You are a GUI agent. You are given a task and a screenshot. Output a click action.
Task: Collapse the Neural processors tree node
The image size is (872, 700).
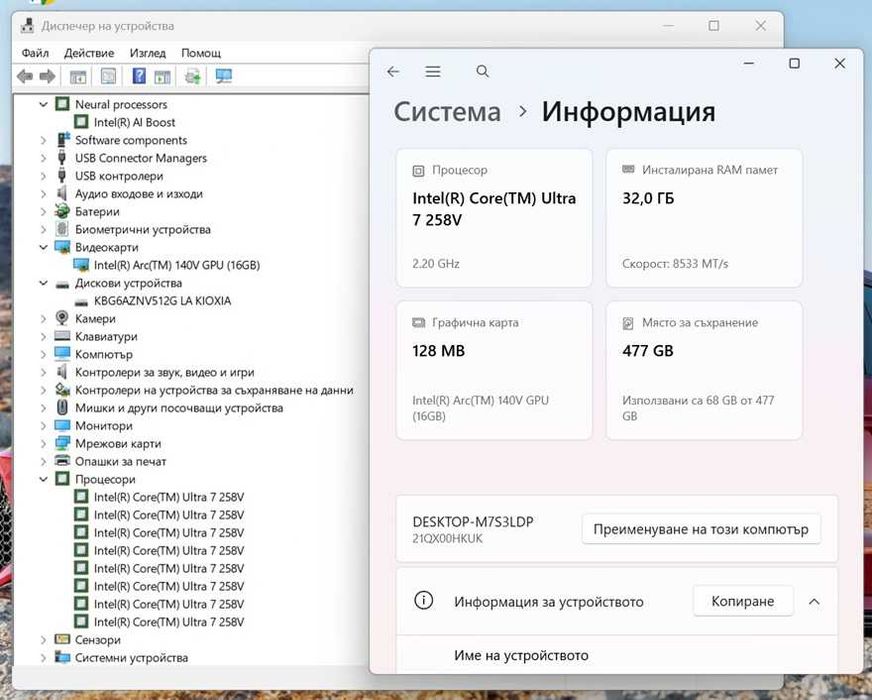pyautogui.click(x=43, y=104)
